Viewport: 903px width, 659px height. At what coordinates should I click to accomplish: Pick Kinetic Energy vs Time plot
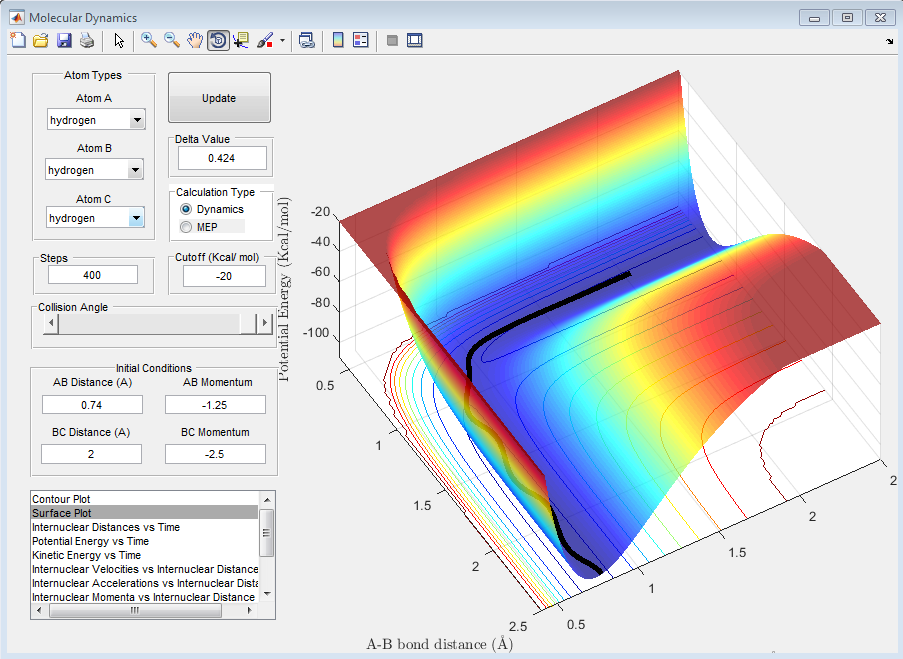[86, 555]
